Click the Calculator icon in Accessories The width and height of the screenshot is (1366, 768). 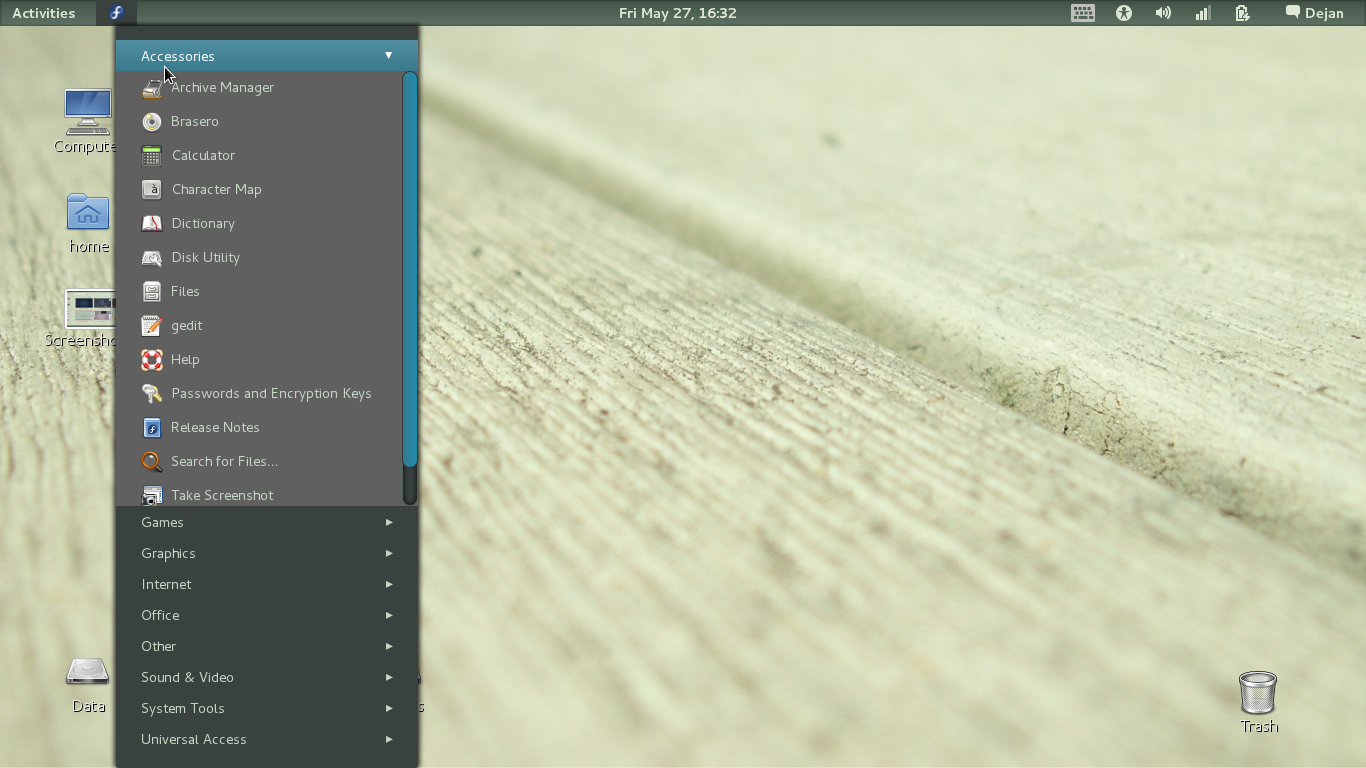click(152, 156)
